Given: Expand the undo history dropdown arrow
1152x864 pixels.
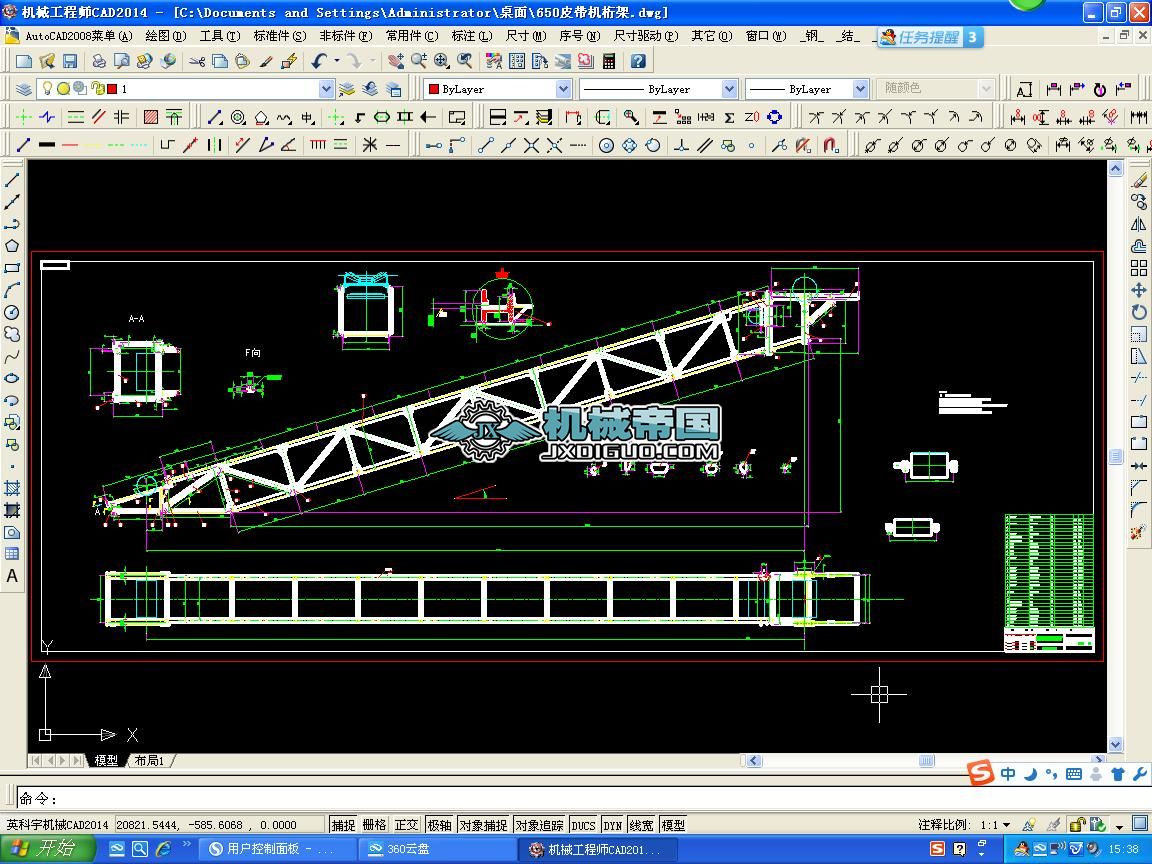Looking at the screenshot, I should (337, 61).
